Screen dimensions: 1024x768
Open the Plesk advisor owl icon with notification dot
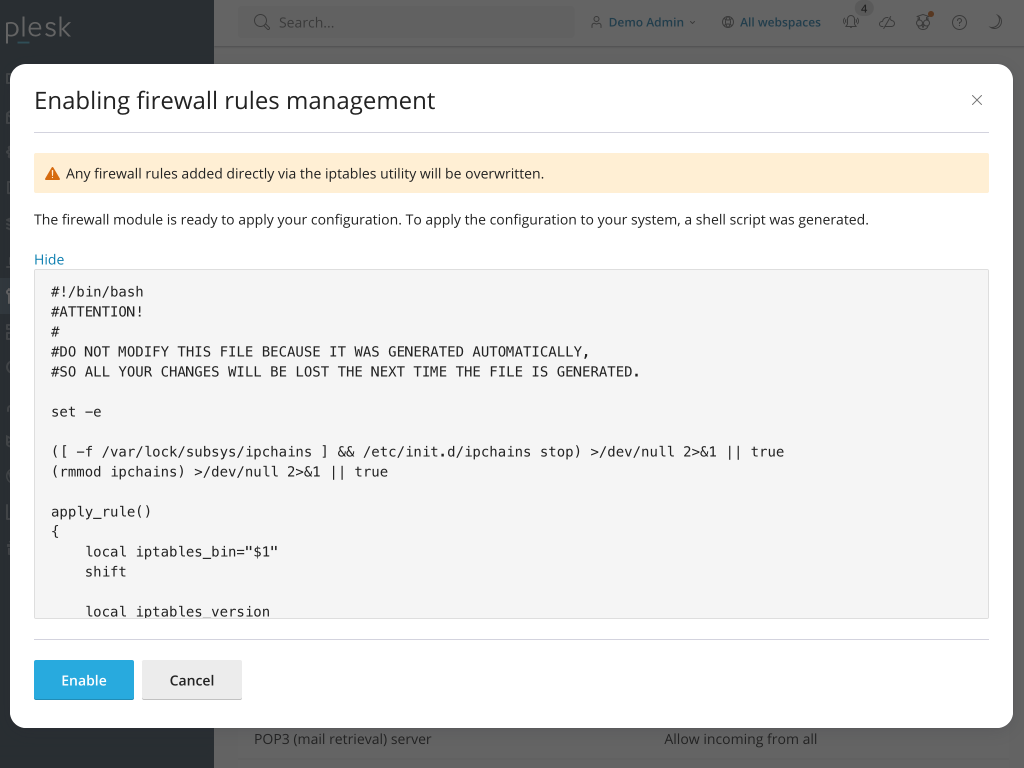[922, 21]
